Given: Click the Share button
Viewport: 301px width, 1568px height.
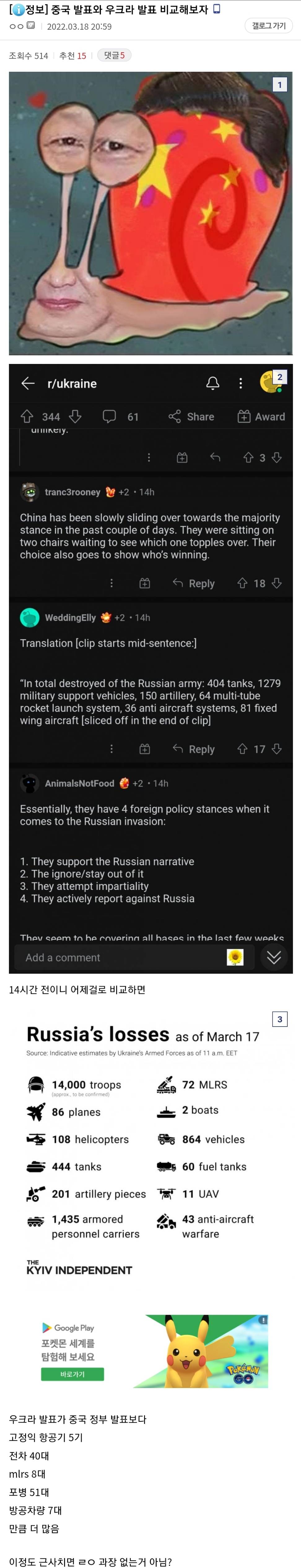Looking at the screenshot, I should coord(191,416).
